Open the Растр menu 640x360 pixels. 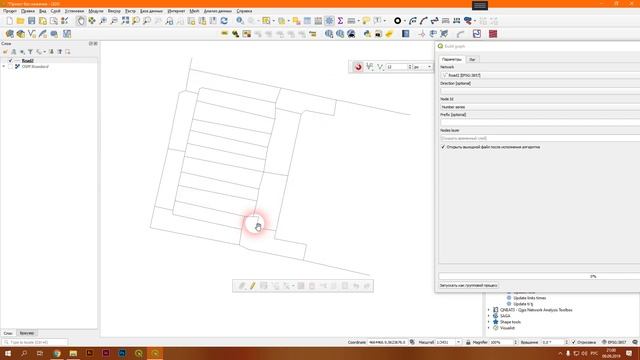click(x=130, y=11)
